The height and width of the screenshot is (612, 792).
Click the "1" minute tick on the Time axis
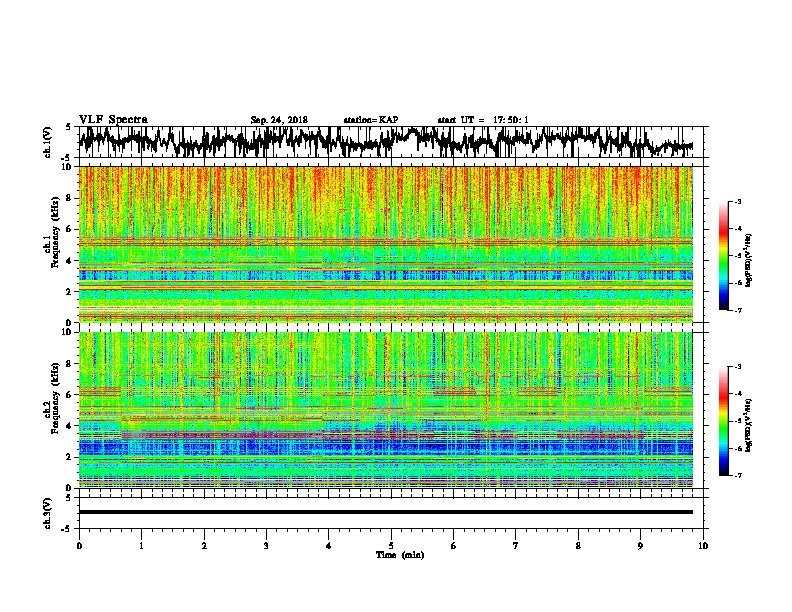(141, 546)
